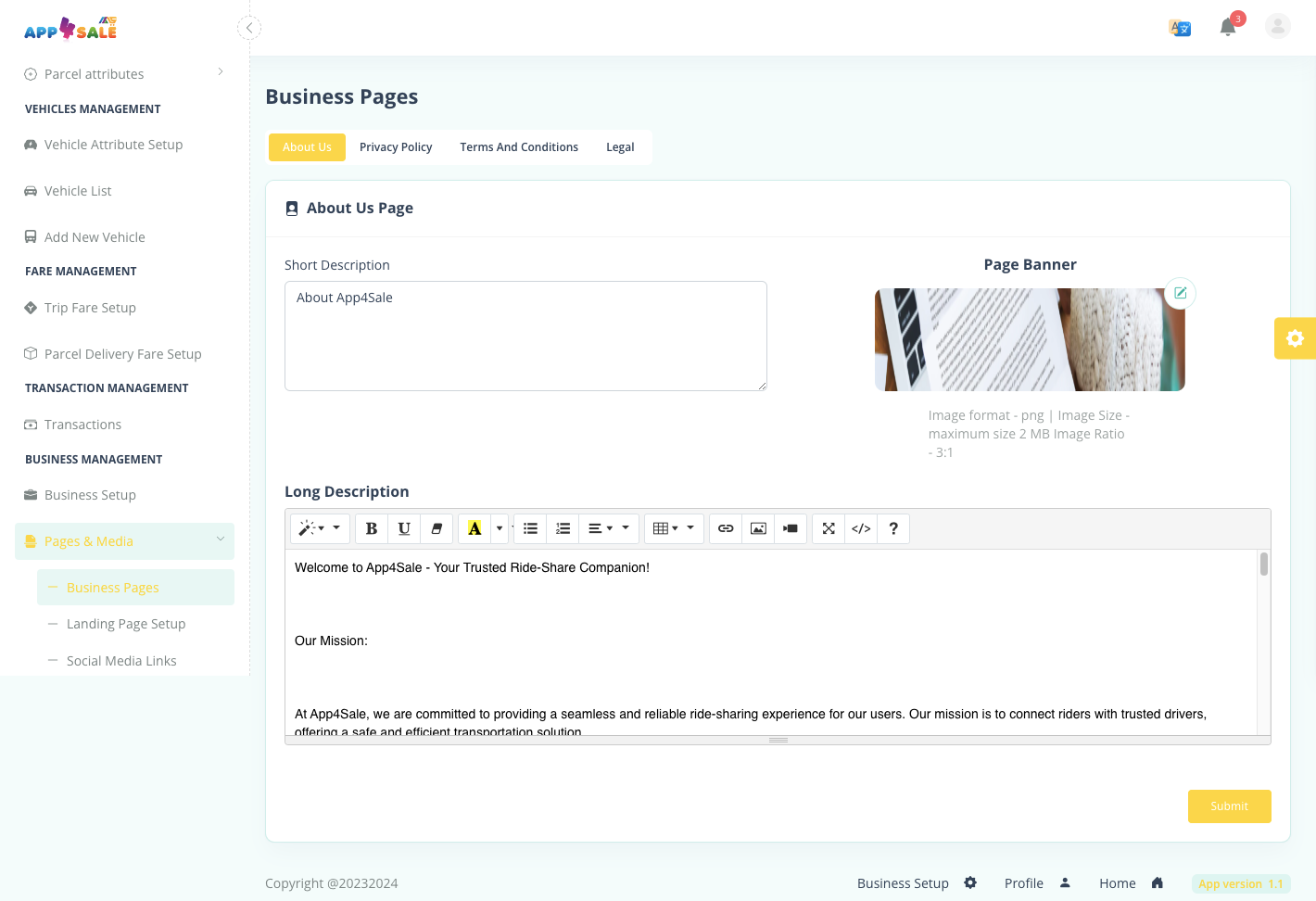
Task: Click the page banner thumbnail
Action: [1030, 339]
